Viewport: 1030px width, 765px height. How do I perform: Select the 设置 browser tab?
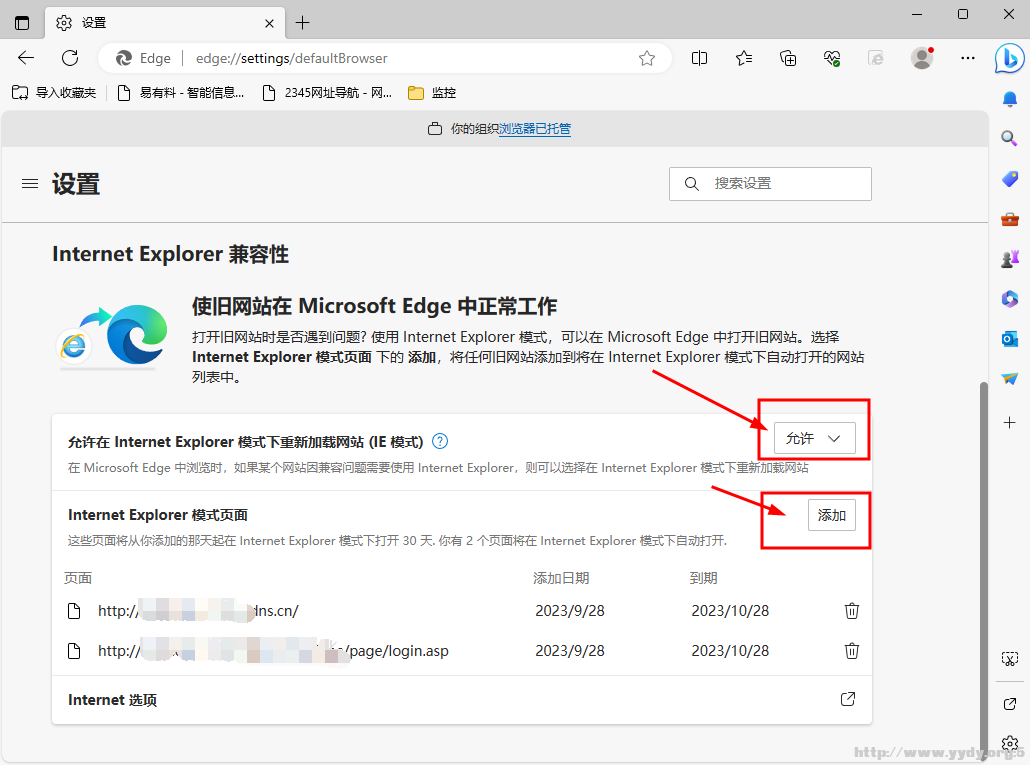[x=165, y=23]
